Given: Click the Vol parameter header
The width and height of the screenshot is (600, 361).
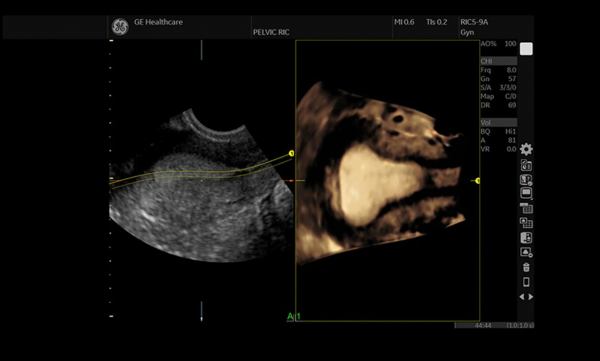Looking at the screenshot, I should click(x=499, y=123).
